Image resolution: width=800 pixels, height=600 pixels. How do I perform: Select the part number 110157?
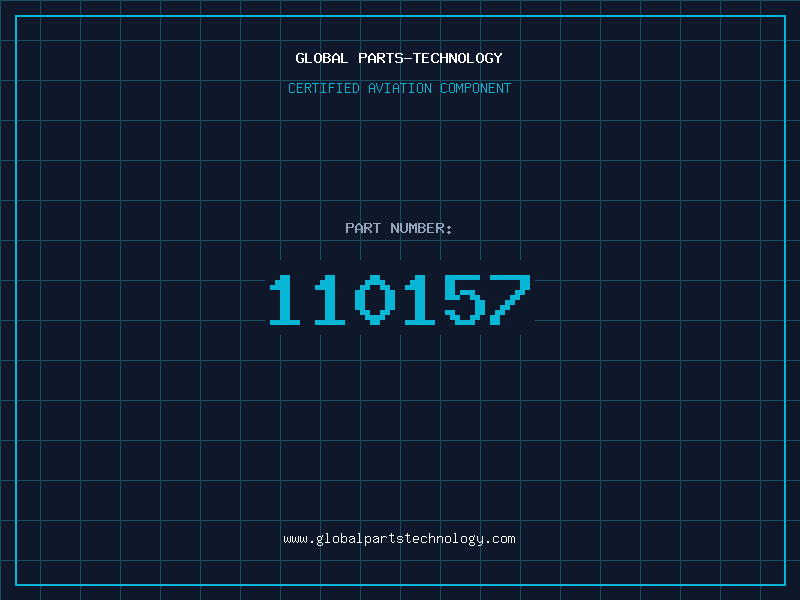point(400,299)
